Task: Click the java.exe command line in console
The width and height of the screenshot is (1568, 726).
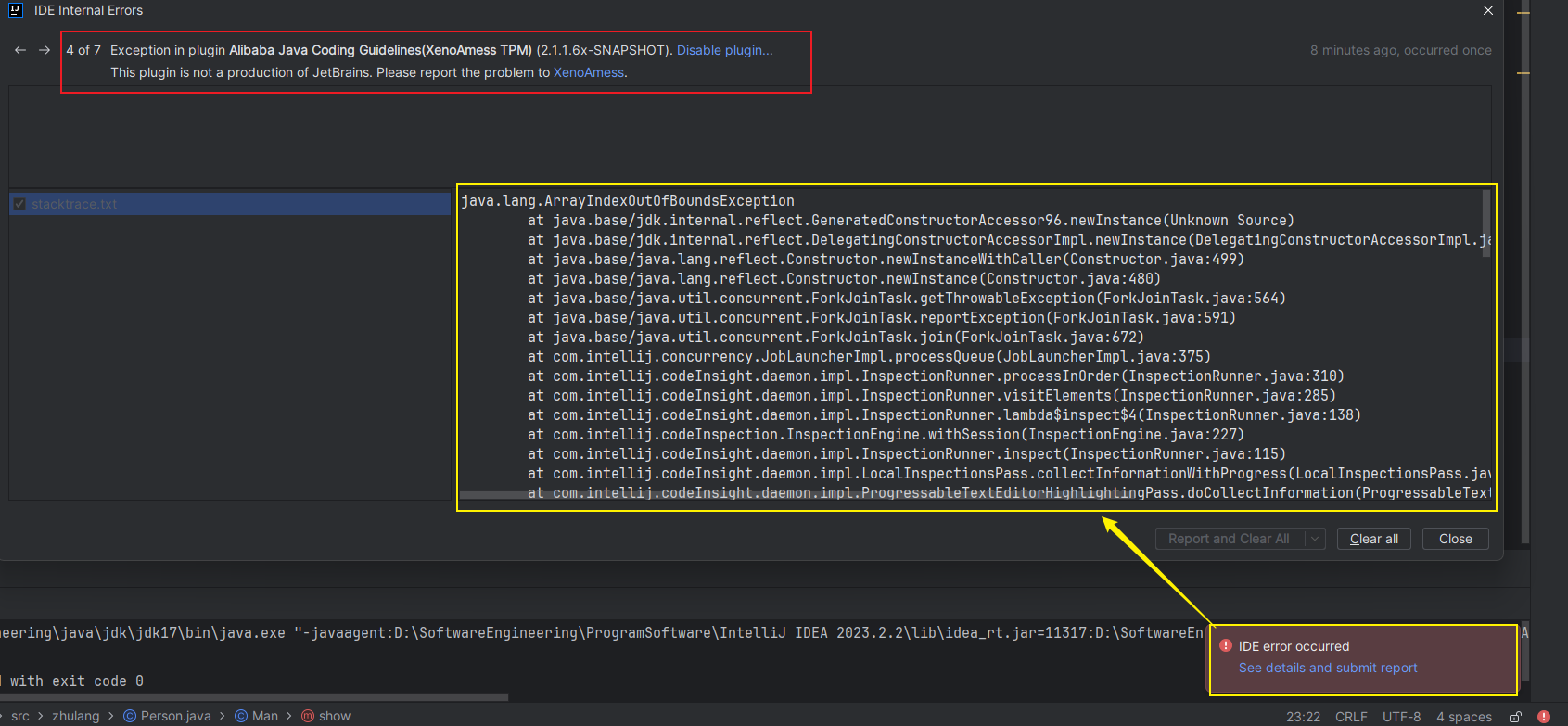Action: pos(603,632)
